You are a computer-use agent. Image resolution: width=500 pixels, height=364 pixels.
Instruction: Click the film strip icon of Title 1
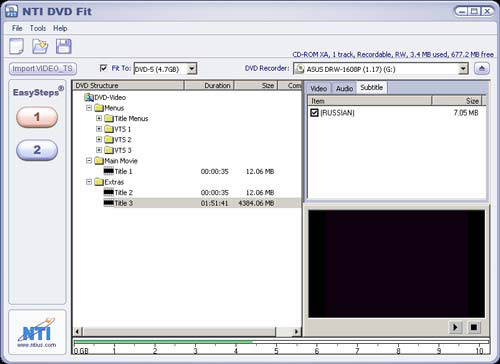pos(109,171)
